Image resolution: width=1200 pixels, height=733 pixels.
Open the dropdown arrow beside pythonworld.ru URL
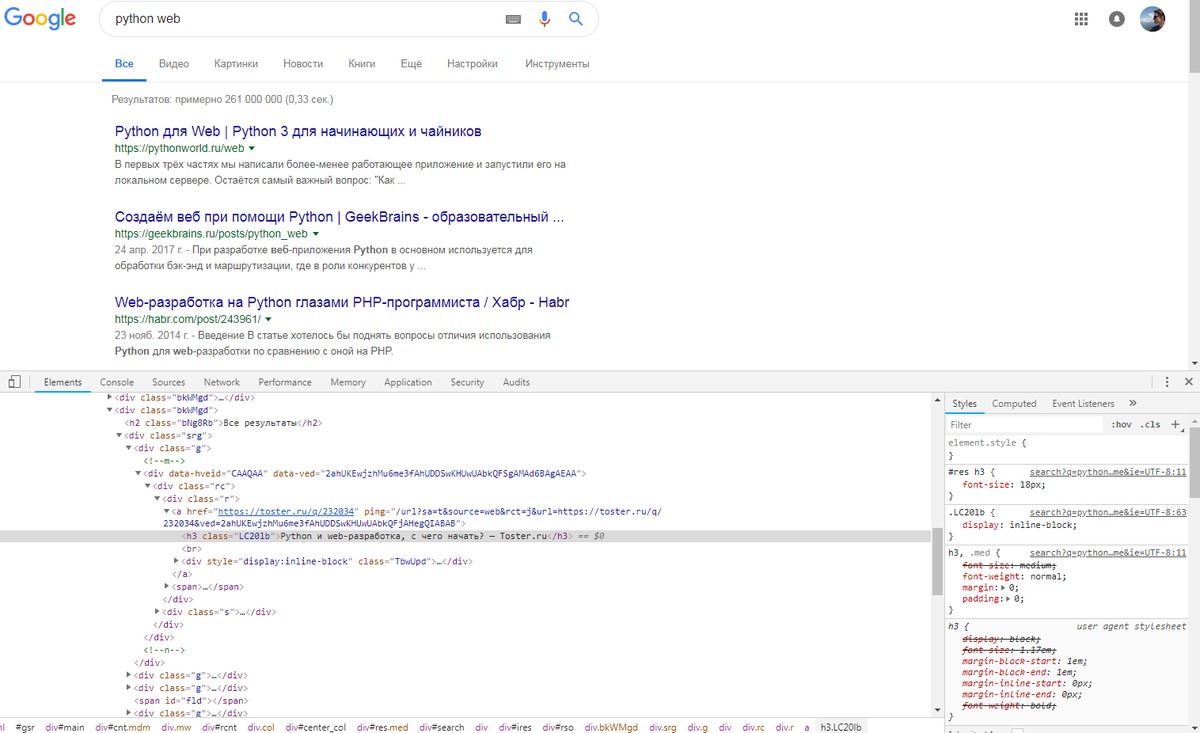pos(252,148)
